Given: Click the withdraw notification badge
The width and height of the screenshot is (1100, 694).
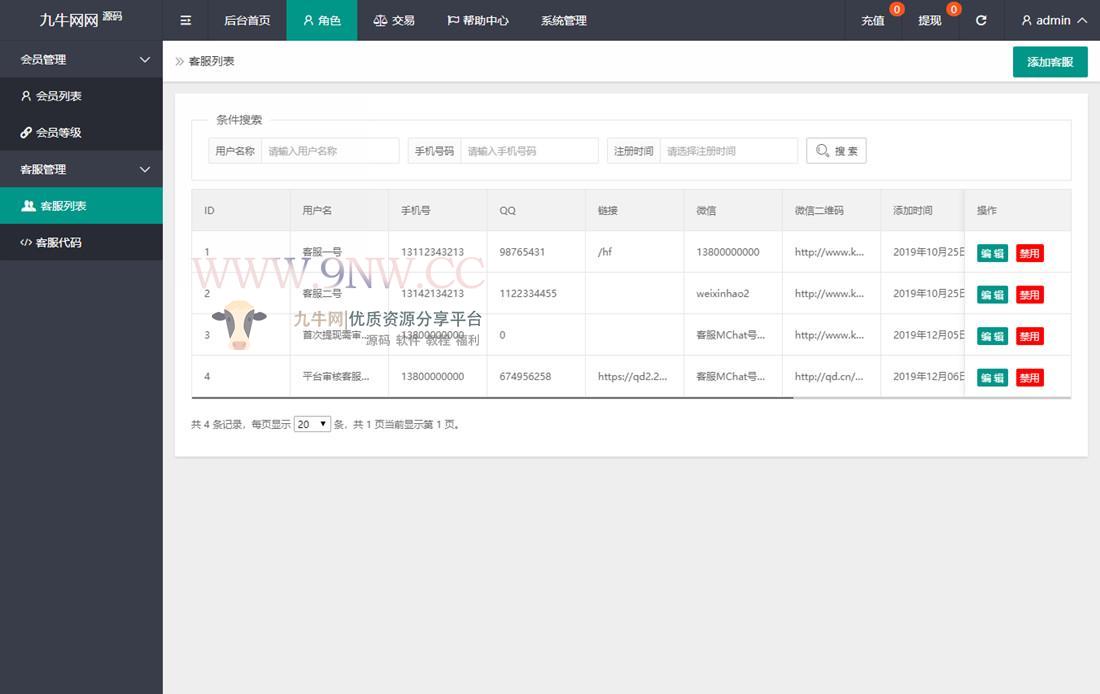Looking at the screenshot, I should pos(953,9).
